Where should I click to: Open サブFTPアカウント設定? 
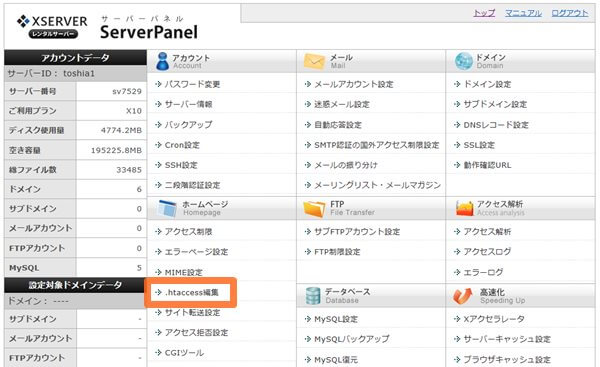pyautogui.click(x=357, y=232)
